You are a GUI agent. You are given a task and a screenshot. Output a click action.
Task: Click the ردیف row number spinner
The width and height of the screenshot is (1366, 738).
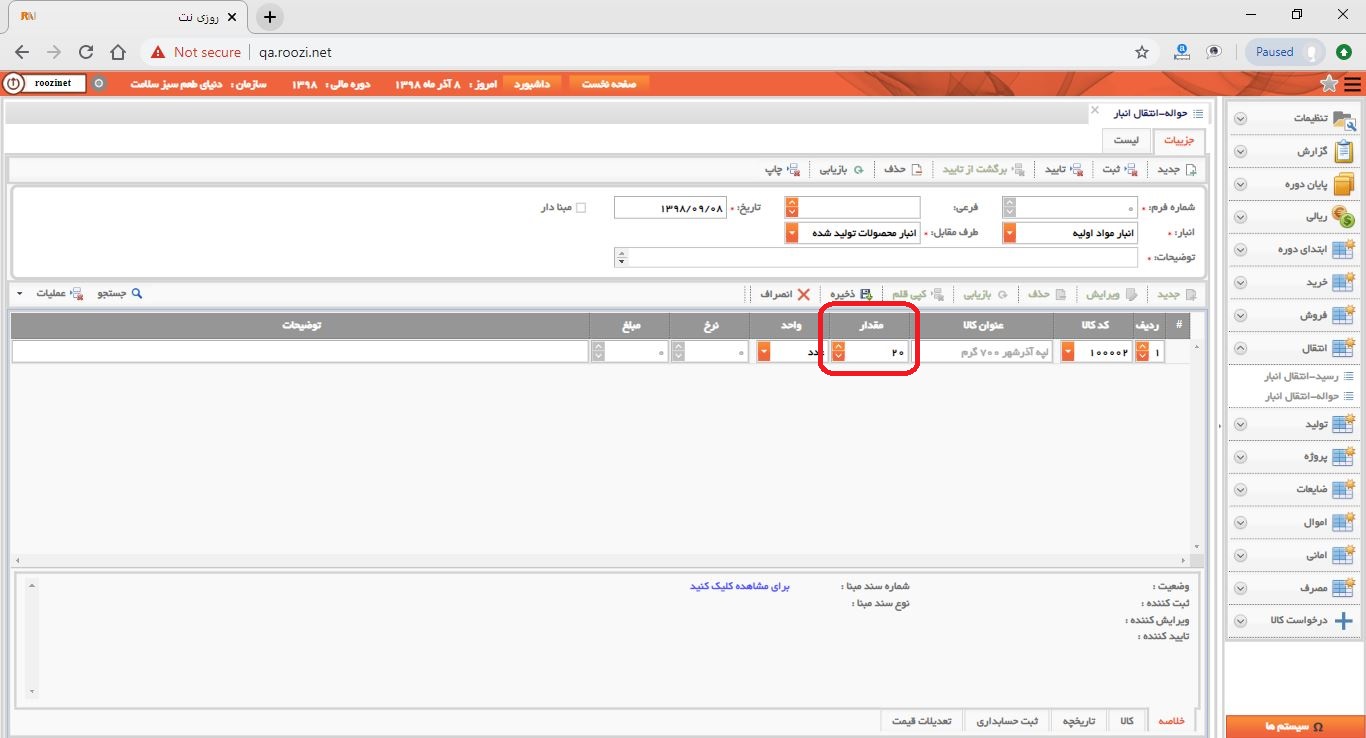click(1144, 352)
